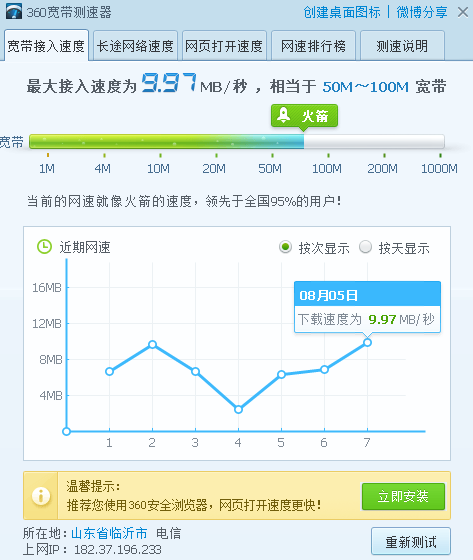Select the 按天显示 radio button
This screenshot has width=473, height=560.
[x=365, y=247]
